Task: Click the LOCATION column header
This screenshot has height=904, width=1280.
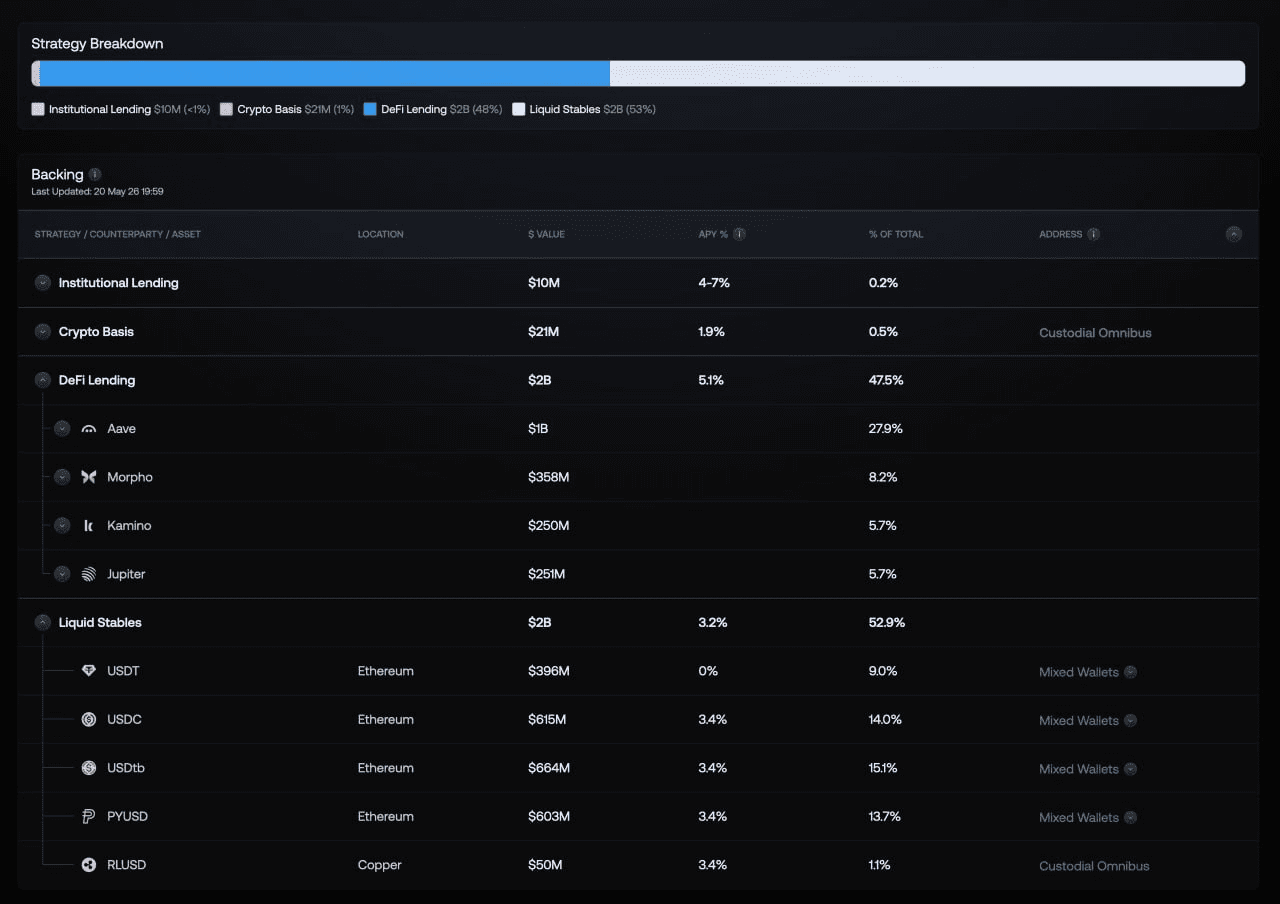Action: [381, 234]
